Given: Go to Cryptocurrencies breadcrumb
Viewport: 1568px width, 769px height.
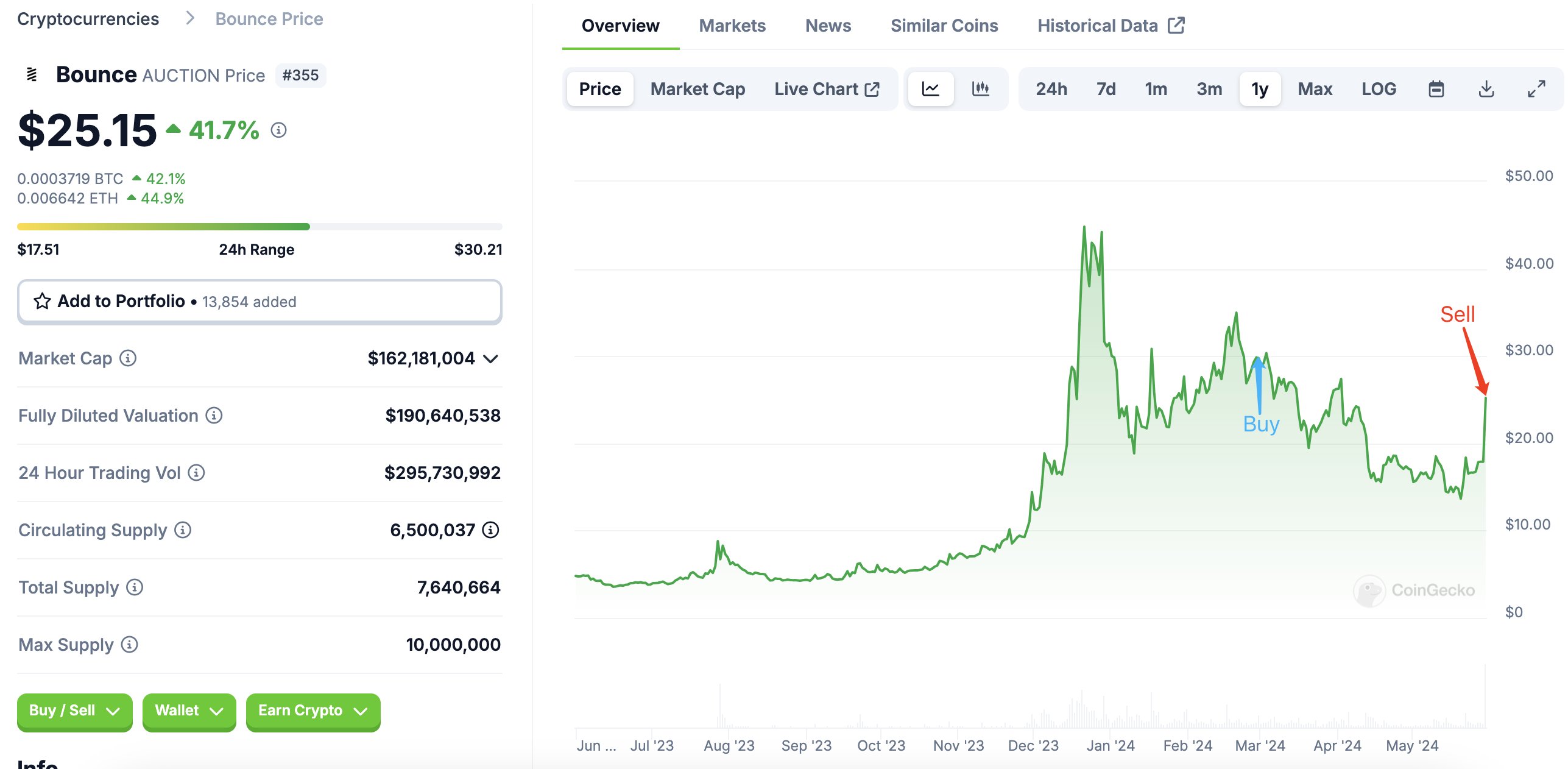Looking at the screenshot, I should 88,19.
